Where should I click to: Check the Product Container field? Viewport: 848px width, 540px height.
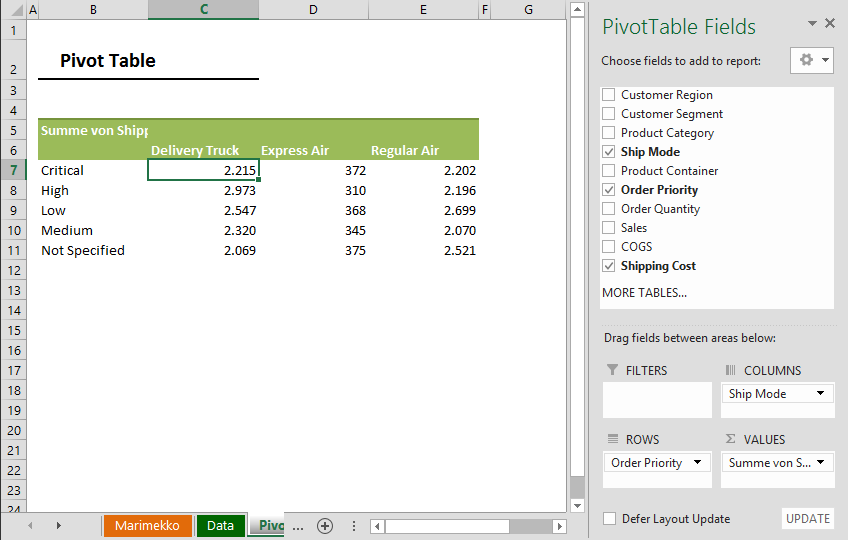click(x=608, y=170)
